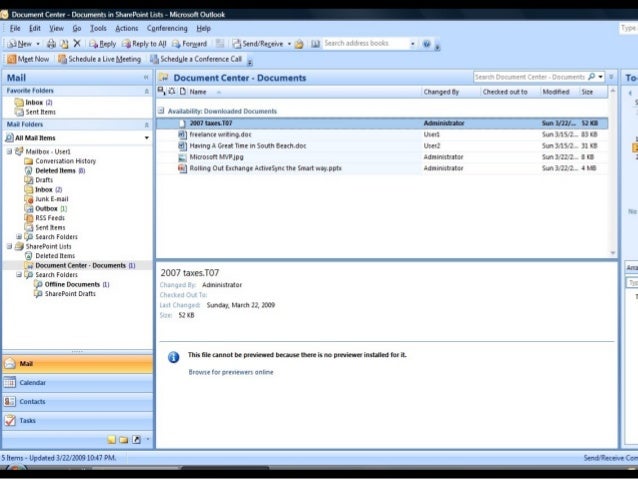The image size is (638, 479).
Task: Expand Search Folders under Mailbox
Action: (x=19, y=236)
